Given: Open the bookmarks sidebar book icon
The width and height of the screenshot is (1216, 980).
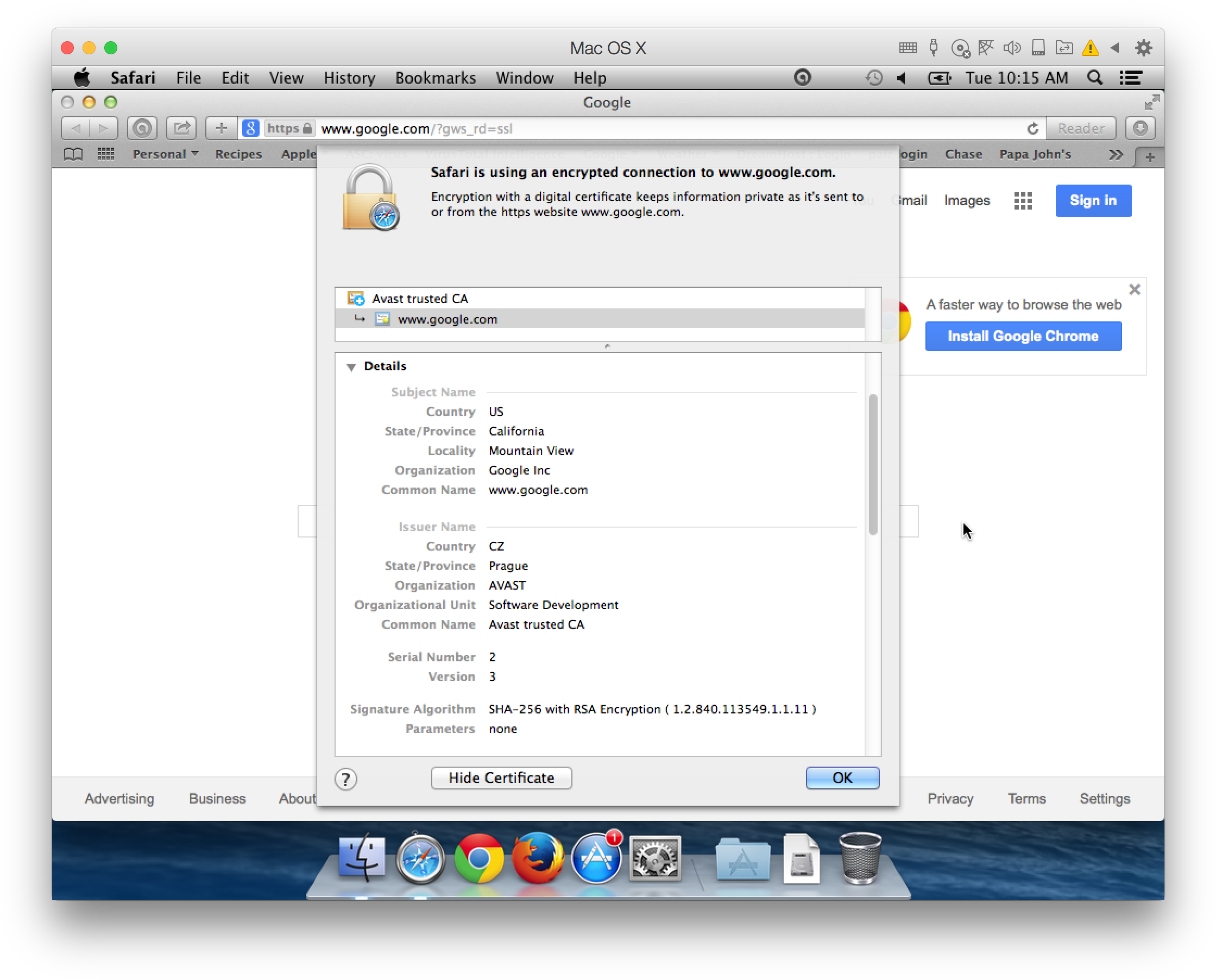Looking at the screenshot, I should pyautogui.click(x=73, y=154).
